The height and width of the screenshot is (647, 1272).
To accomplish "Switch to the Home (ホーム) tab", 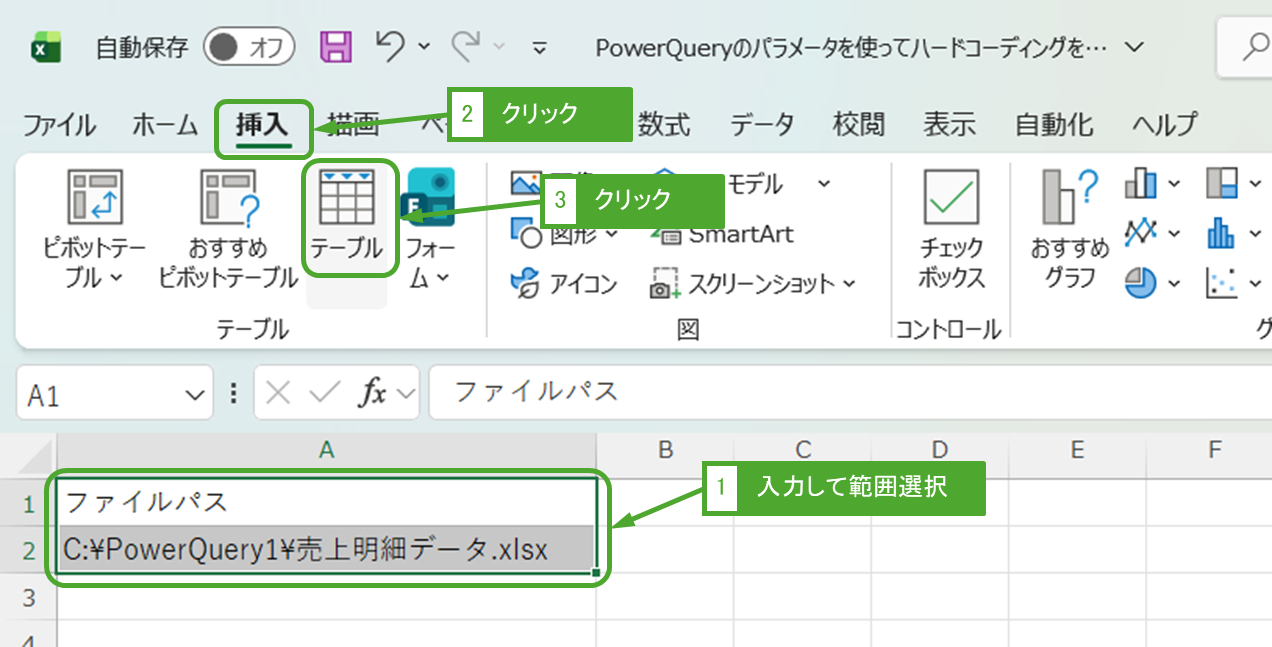I will click(165, 125).
